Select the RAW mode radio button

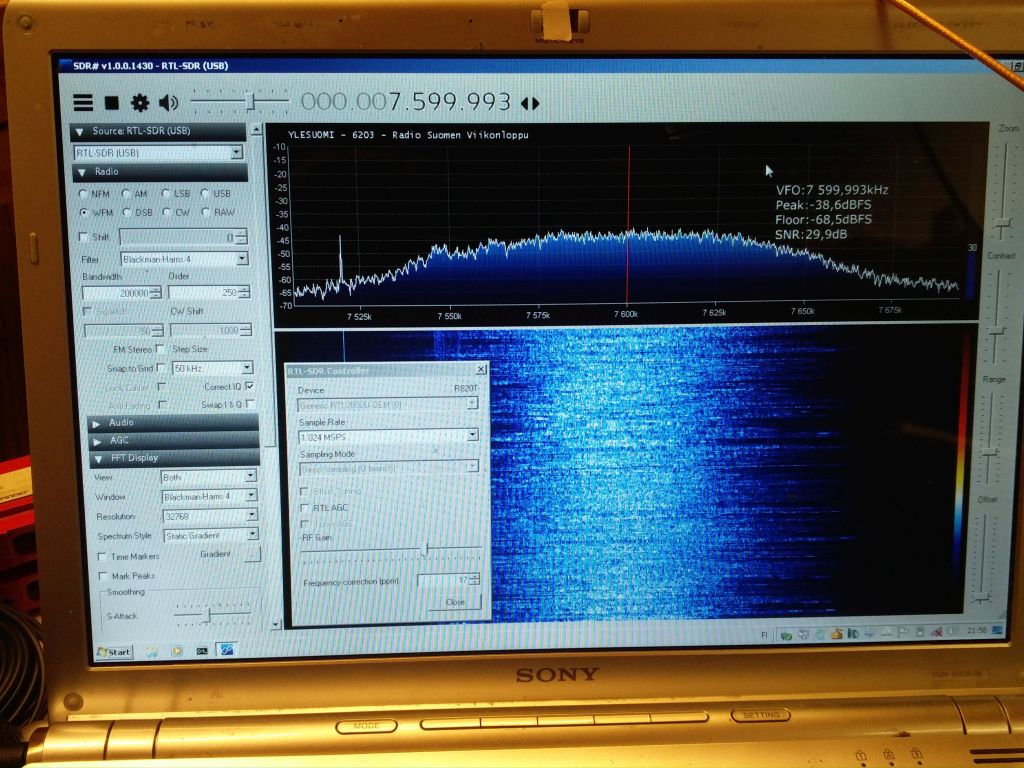coord(206,212)
